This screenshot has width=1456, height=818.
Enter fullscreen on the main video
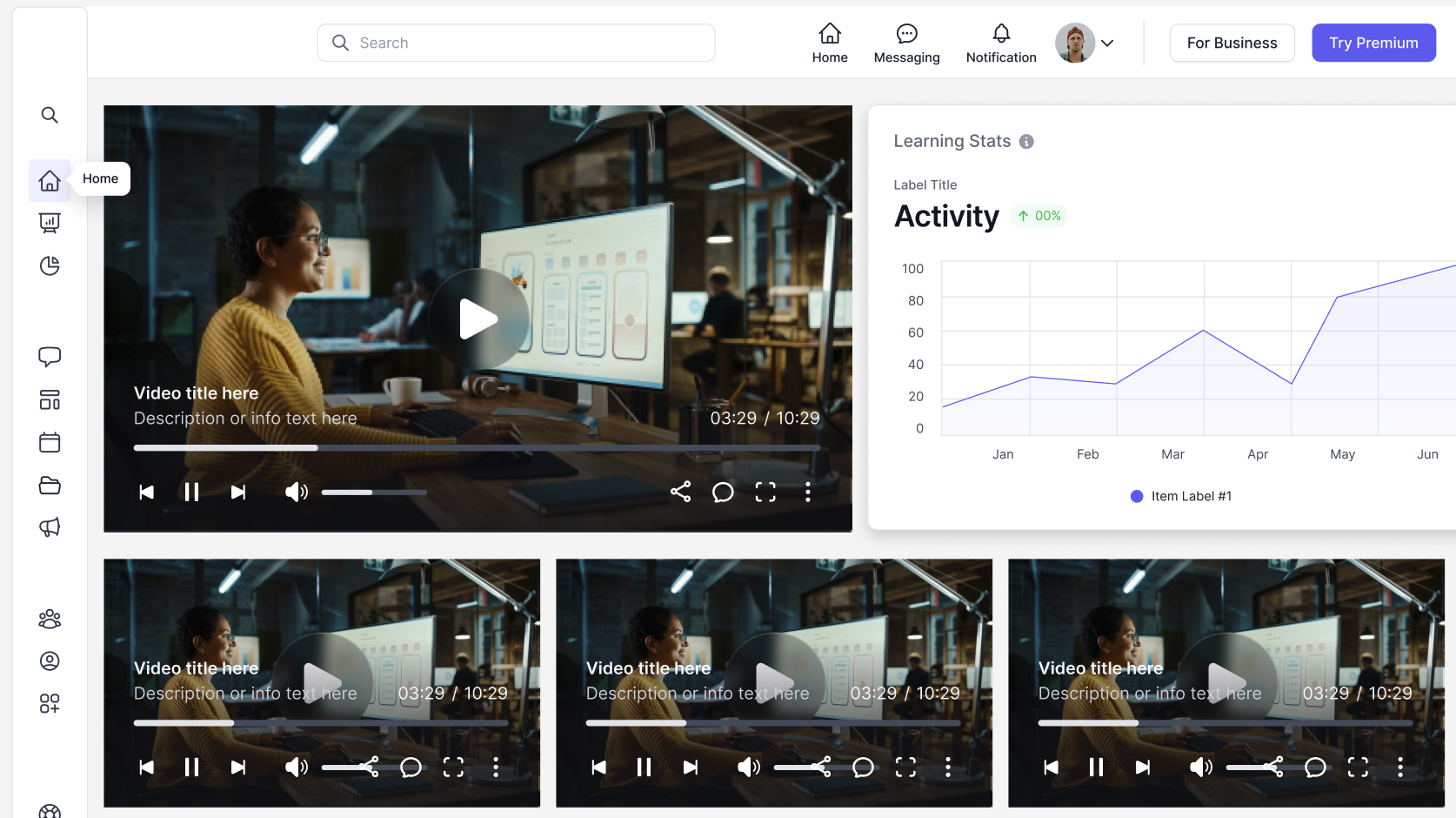(765, 493)
